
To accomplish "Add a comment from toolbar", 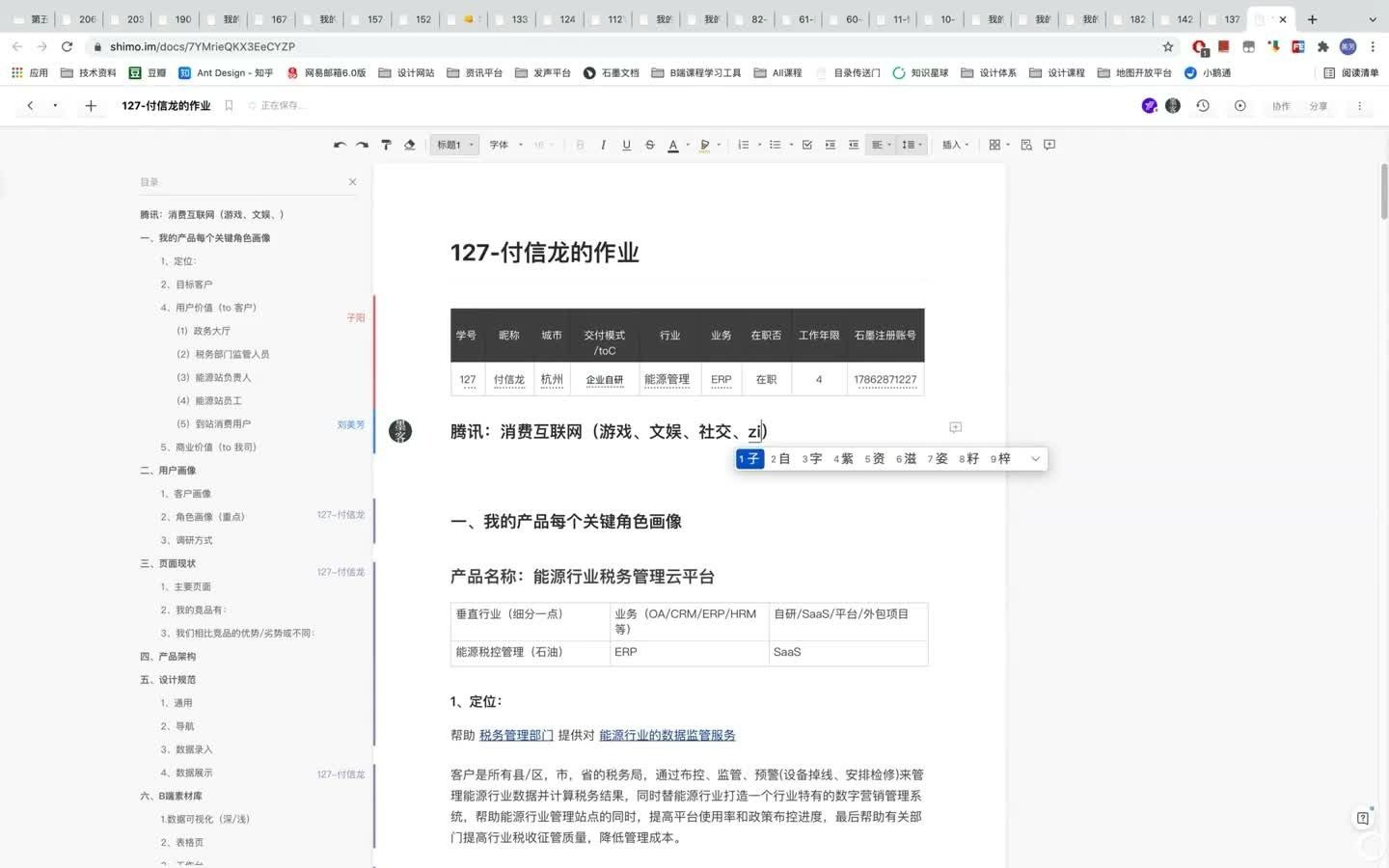I will tap(1049, 145).
